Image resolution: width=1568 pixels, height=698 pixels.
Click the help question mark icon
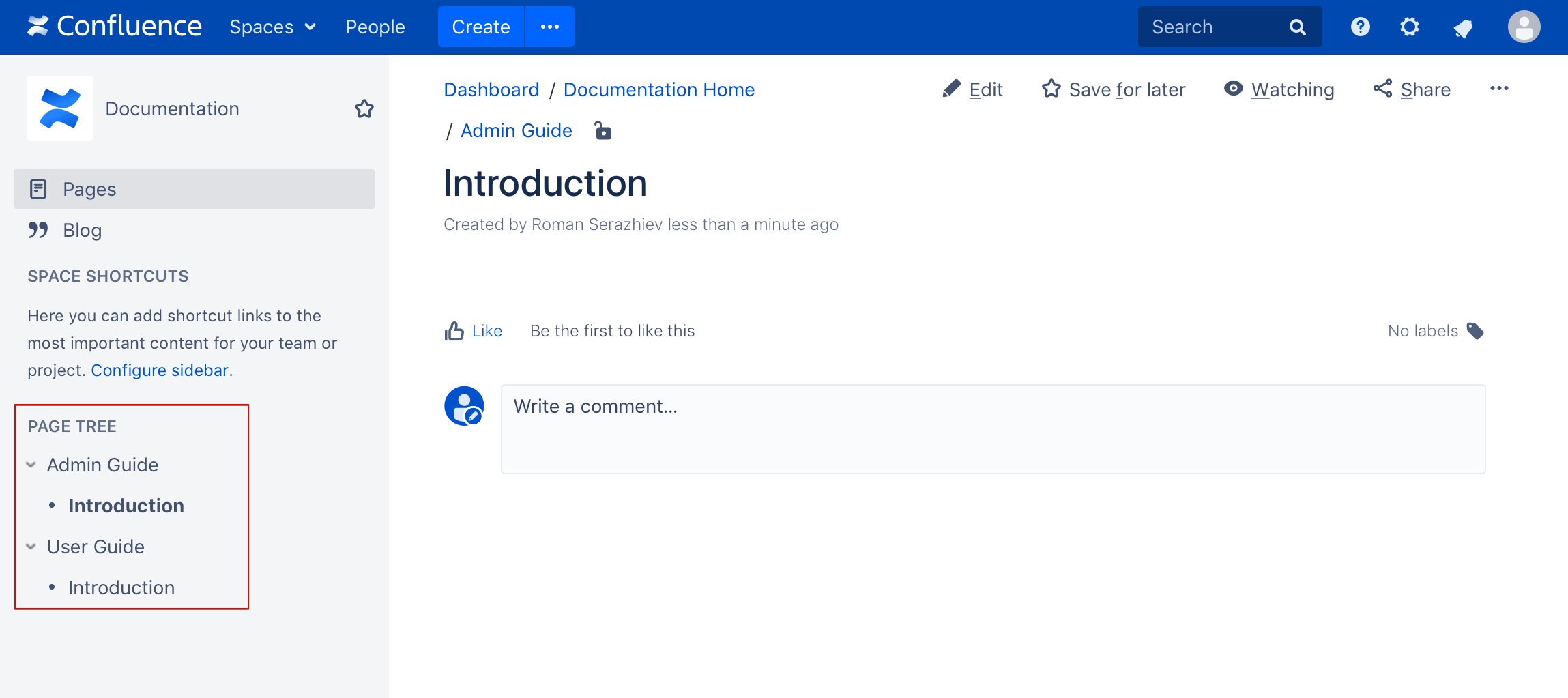(x=1360, y=27)
